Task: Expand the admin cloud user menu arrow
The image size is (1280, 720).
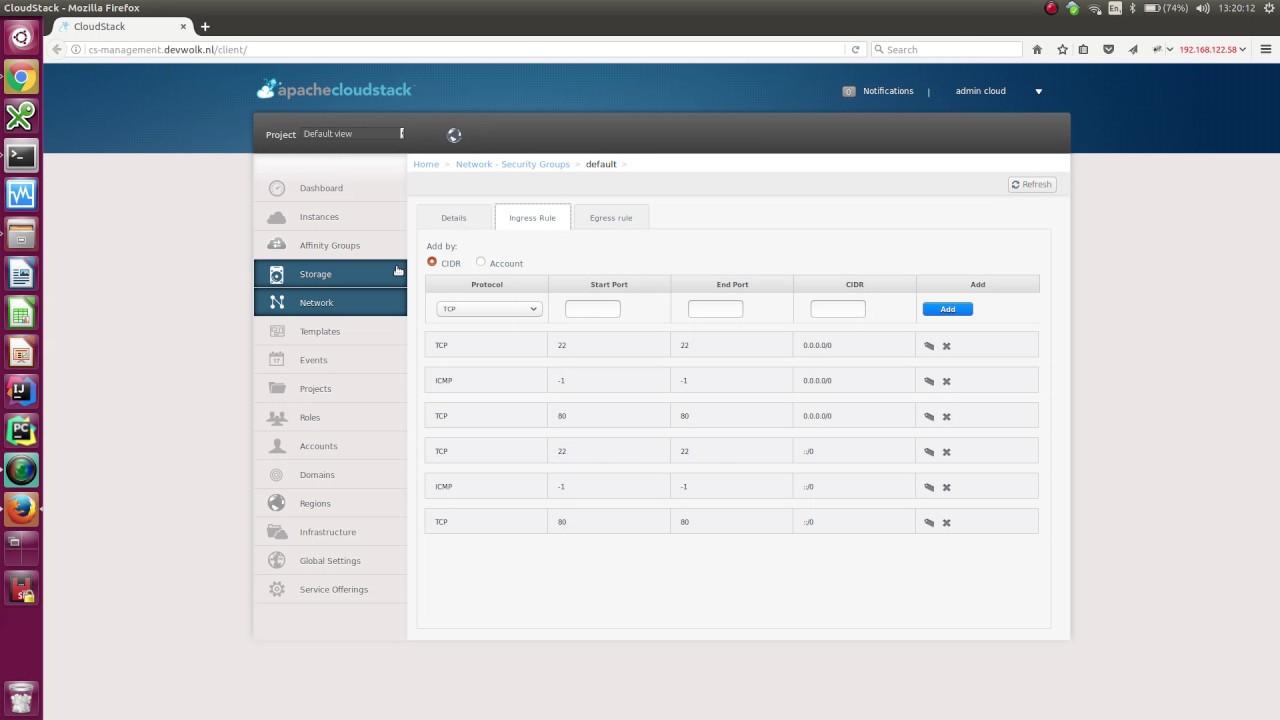Action: point(1038,91)
